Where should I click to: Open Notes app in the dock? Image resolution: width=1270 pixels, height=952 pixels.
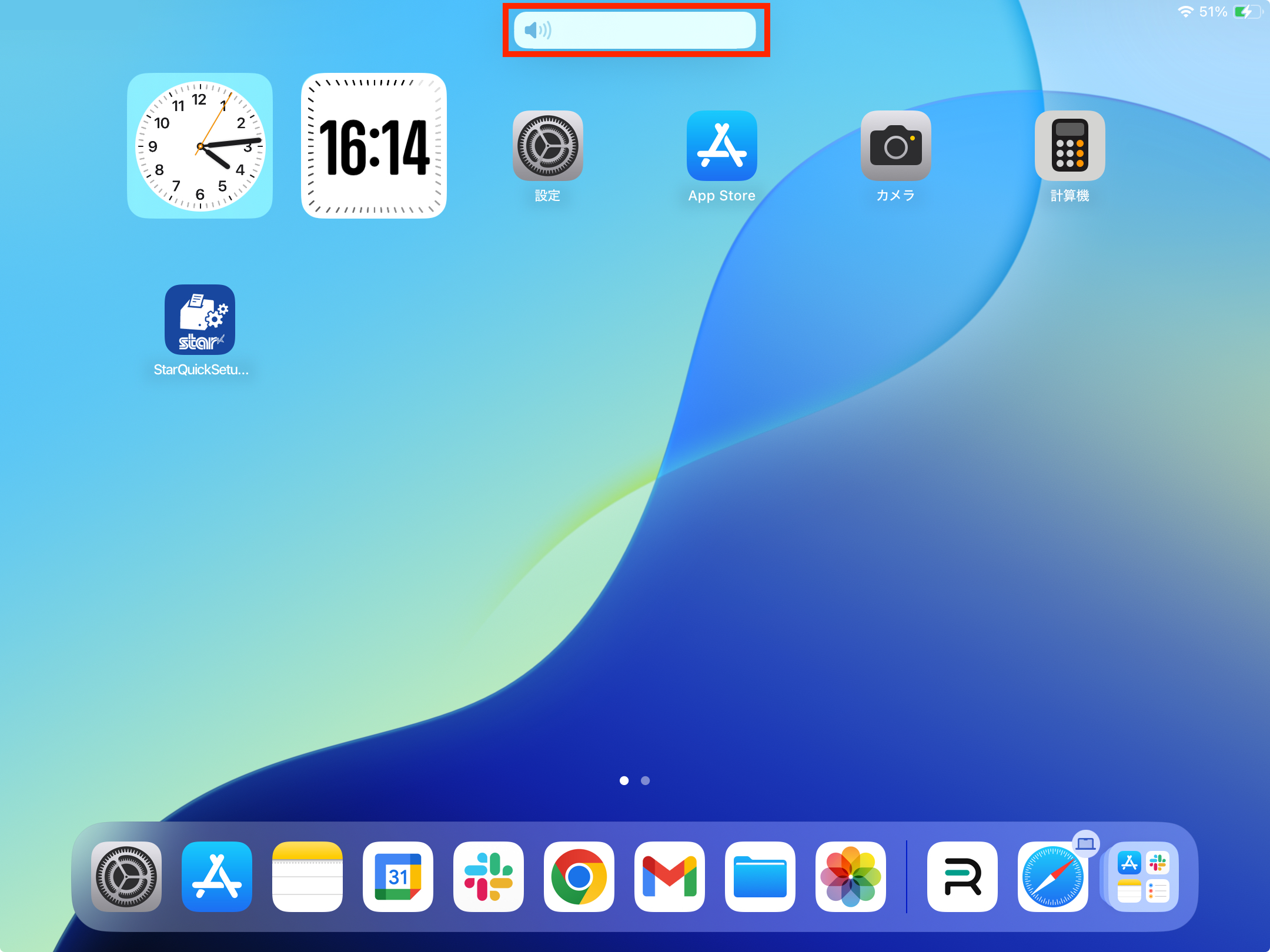pos(308,876)
